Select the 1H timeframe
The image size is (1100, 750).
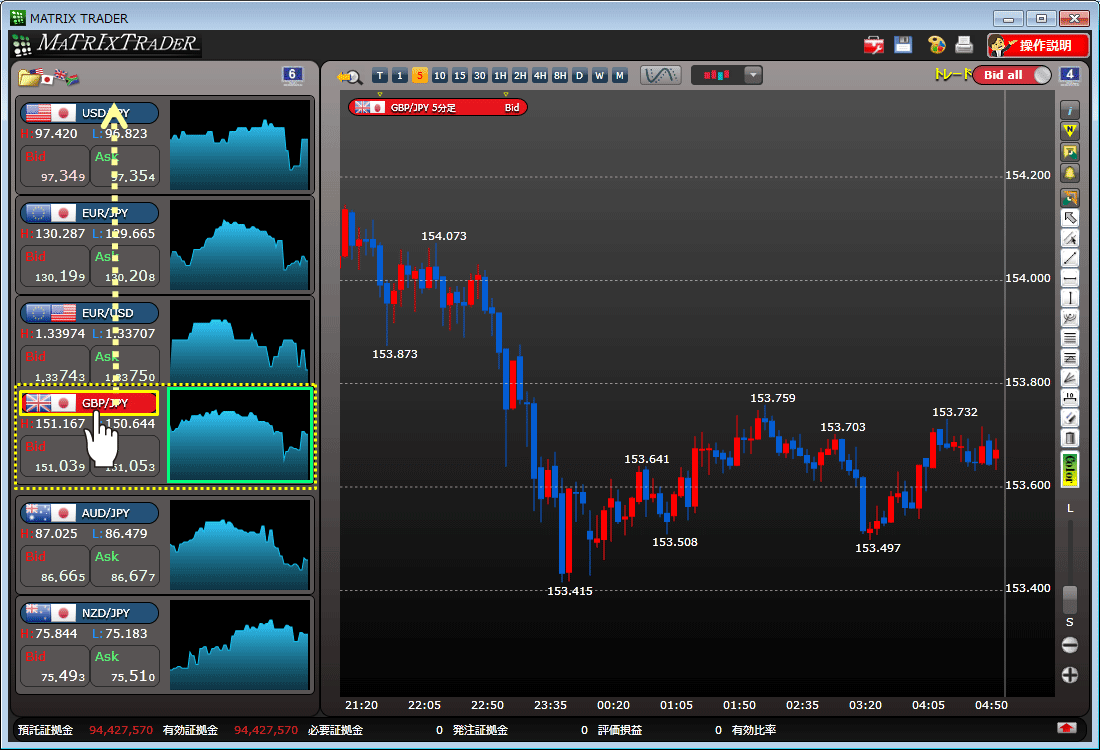pos(499,76)
